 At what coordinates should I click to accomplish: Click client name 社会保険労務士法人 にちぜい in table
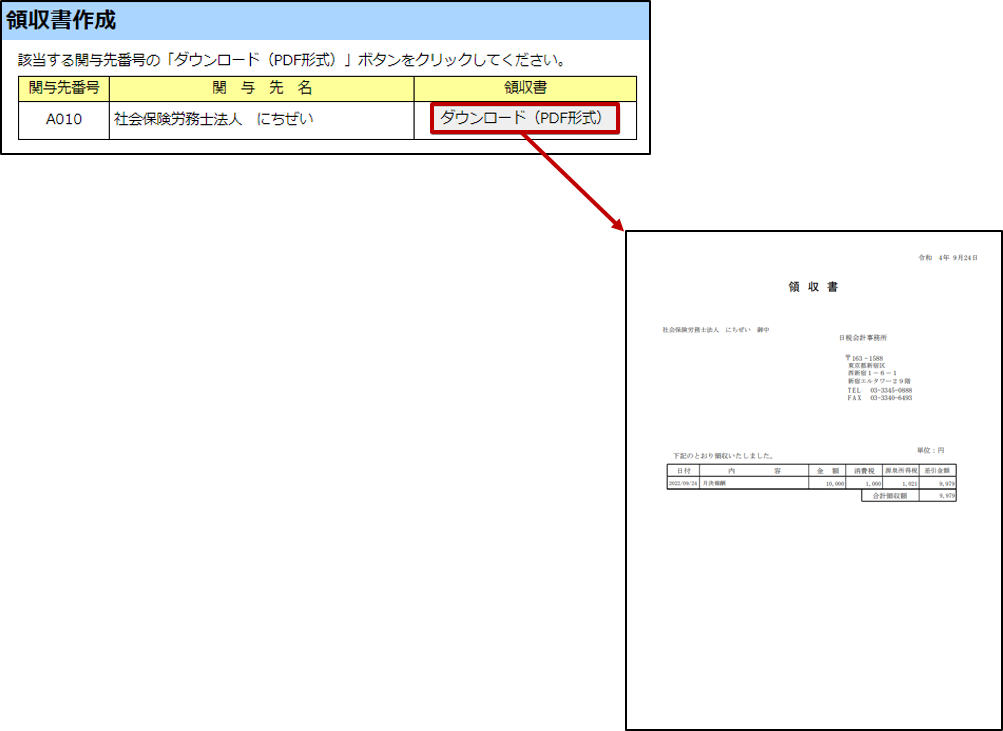tap(213, 119)
